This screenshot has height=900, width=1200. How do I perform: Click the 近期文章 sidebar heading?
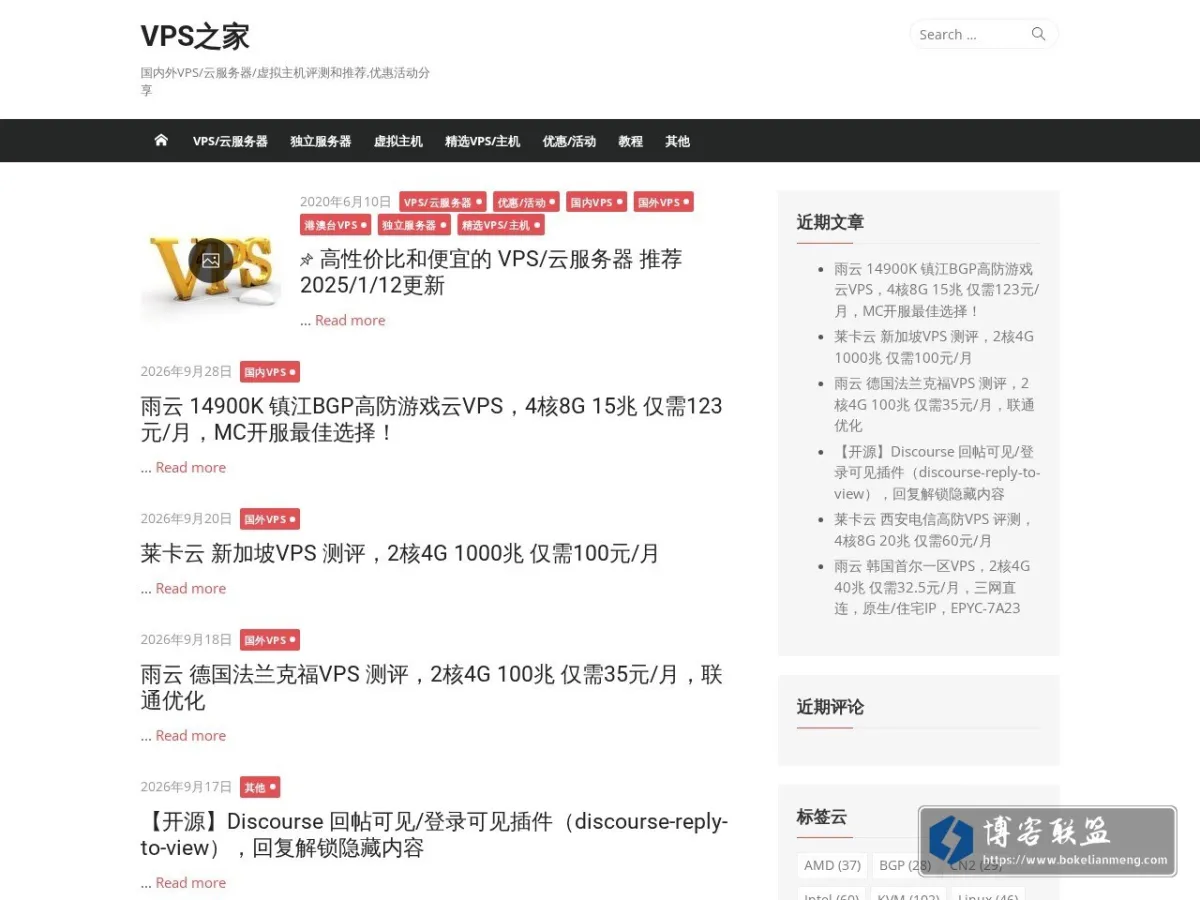(x=830, y=222)
